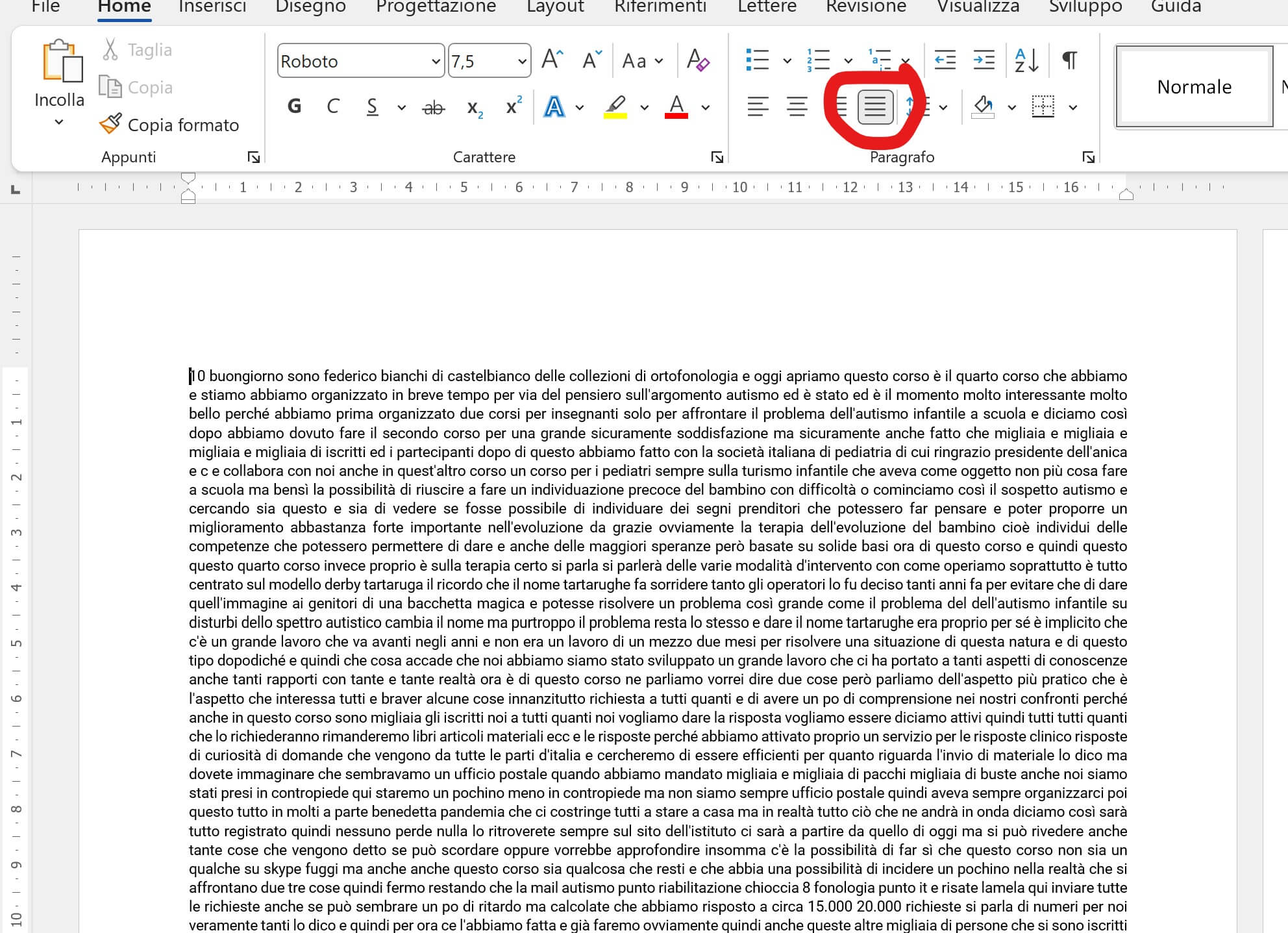Open the font size 7,5 dropdown

pyautogui.click(x=522, y=61)
